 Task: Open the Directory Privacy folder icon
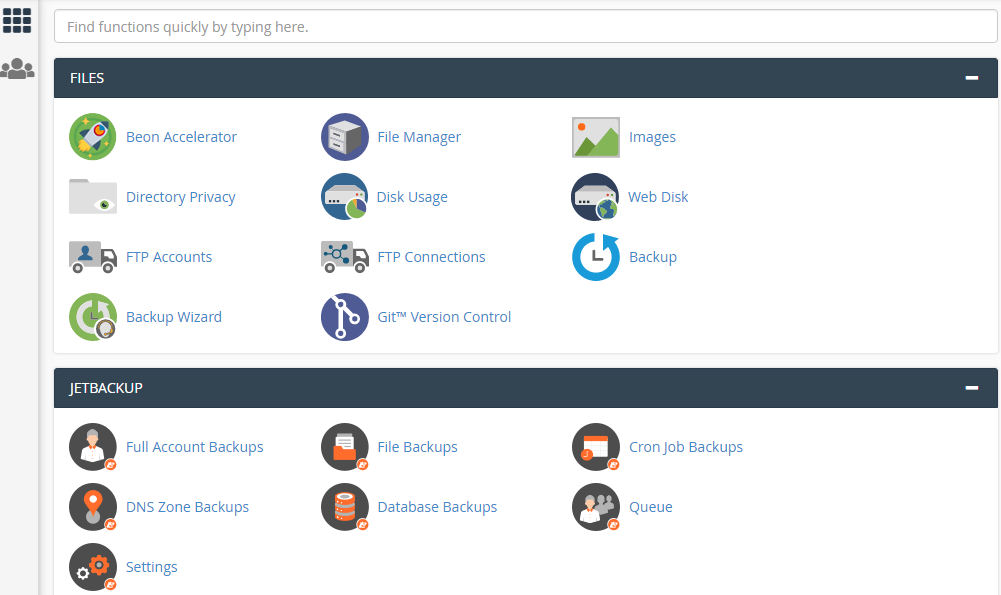point(93,197)
